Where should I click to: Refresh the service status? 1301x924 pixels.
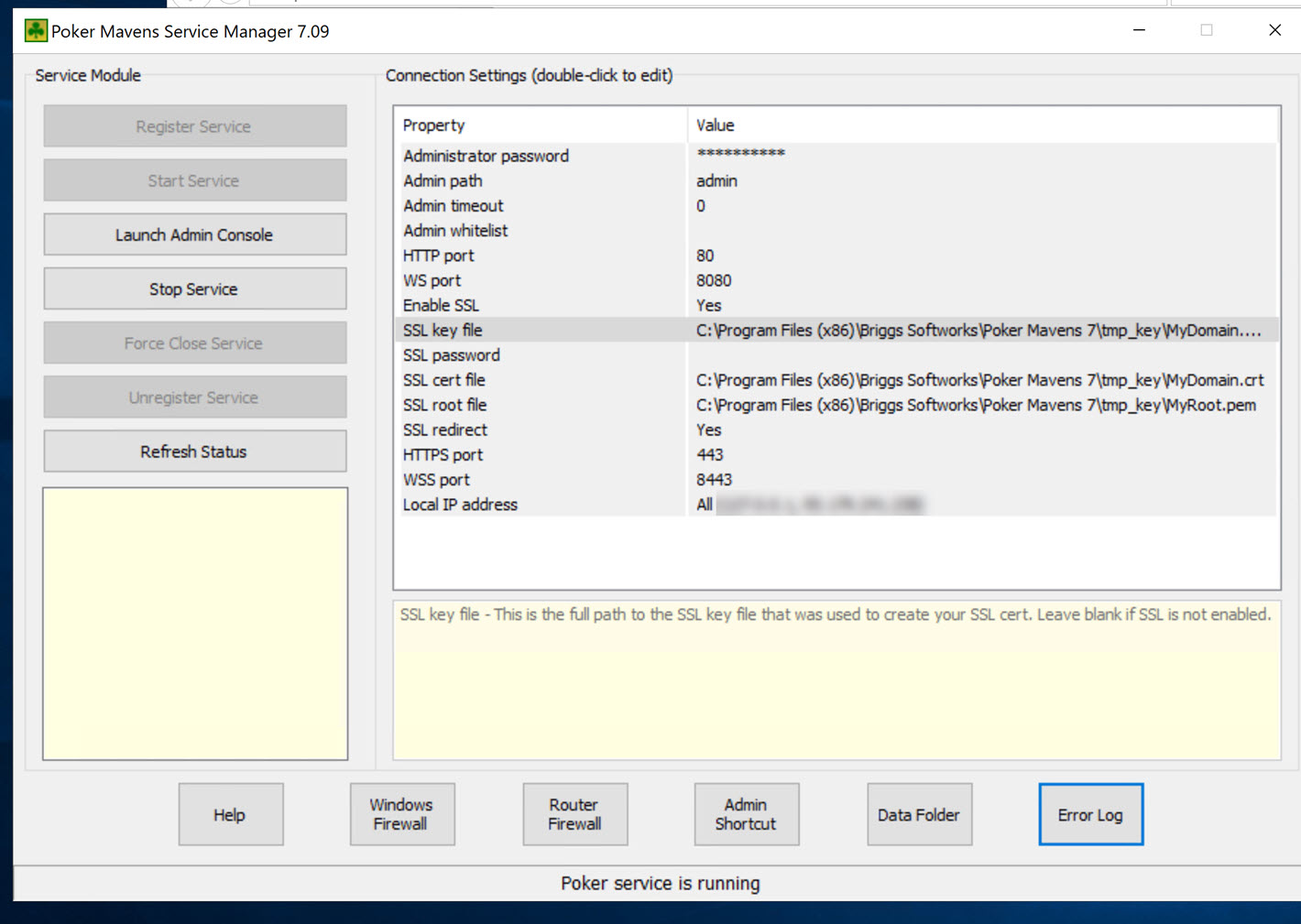point(194,451)
